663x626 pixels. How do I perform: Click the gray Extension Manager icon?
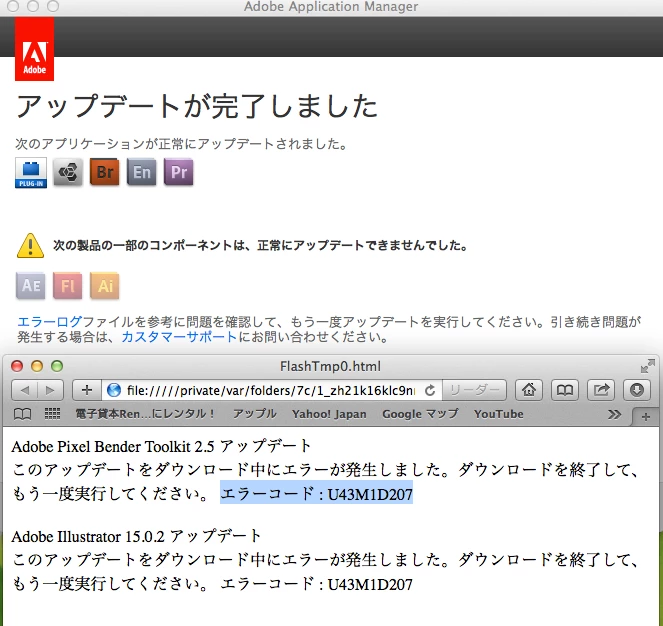(68, 172)
